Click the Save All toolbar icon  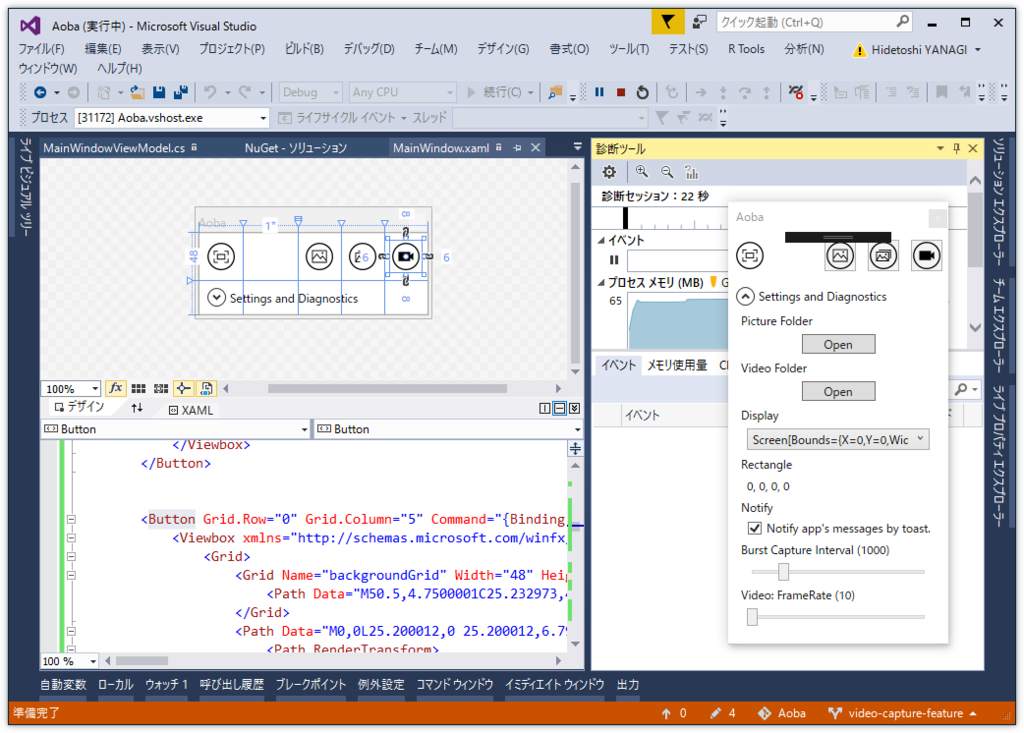click(181, 92)
